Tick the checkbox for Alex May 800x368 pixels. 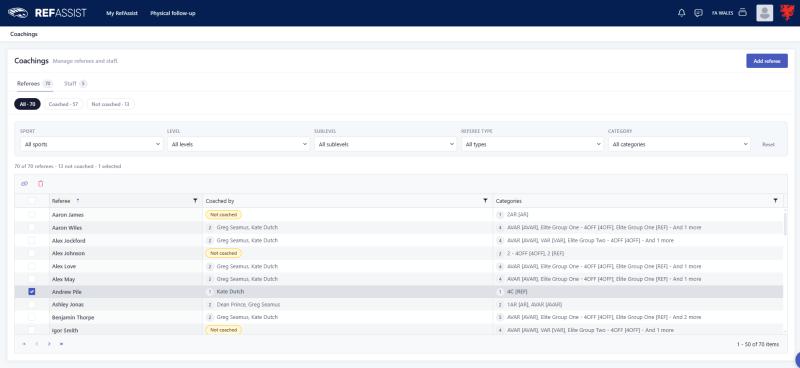pyautogui.click(x=32, y=279)
